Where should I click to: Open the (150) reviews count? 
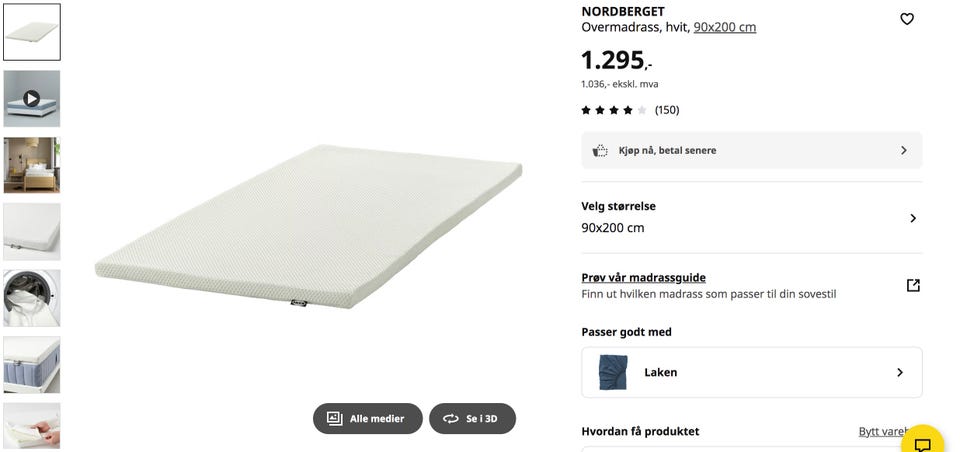point(667,110)
